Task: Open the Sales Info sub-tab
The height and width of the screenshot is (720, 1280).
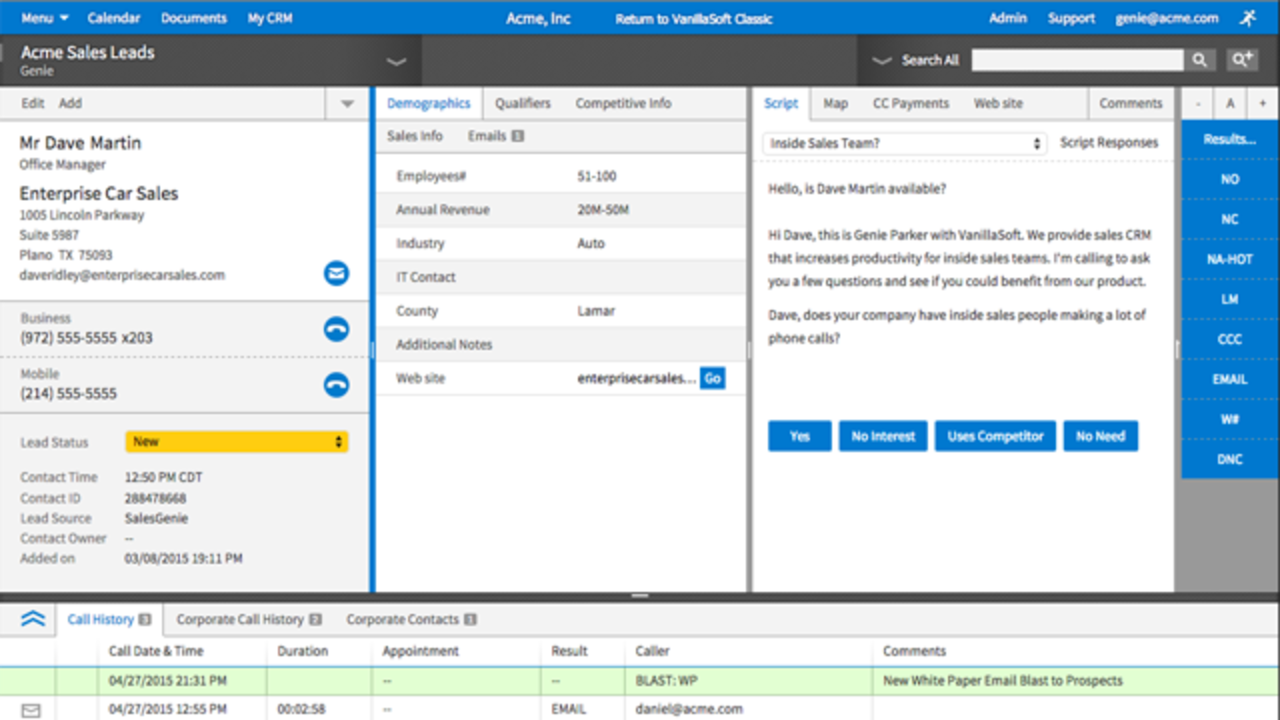Action: click(415, 136)
